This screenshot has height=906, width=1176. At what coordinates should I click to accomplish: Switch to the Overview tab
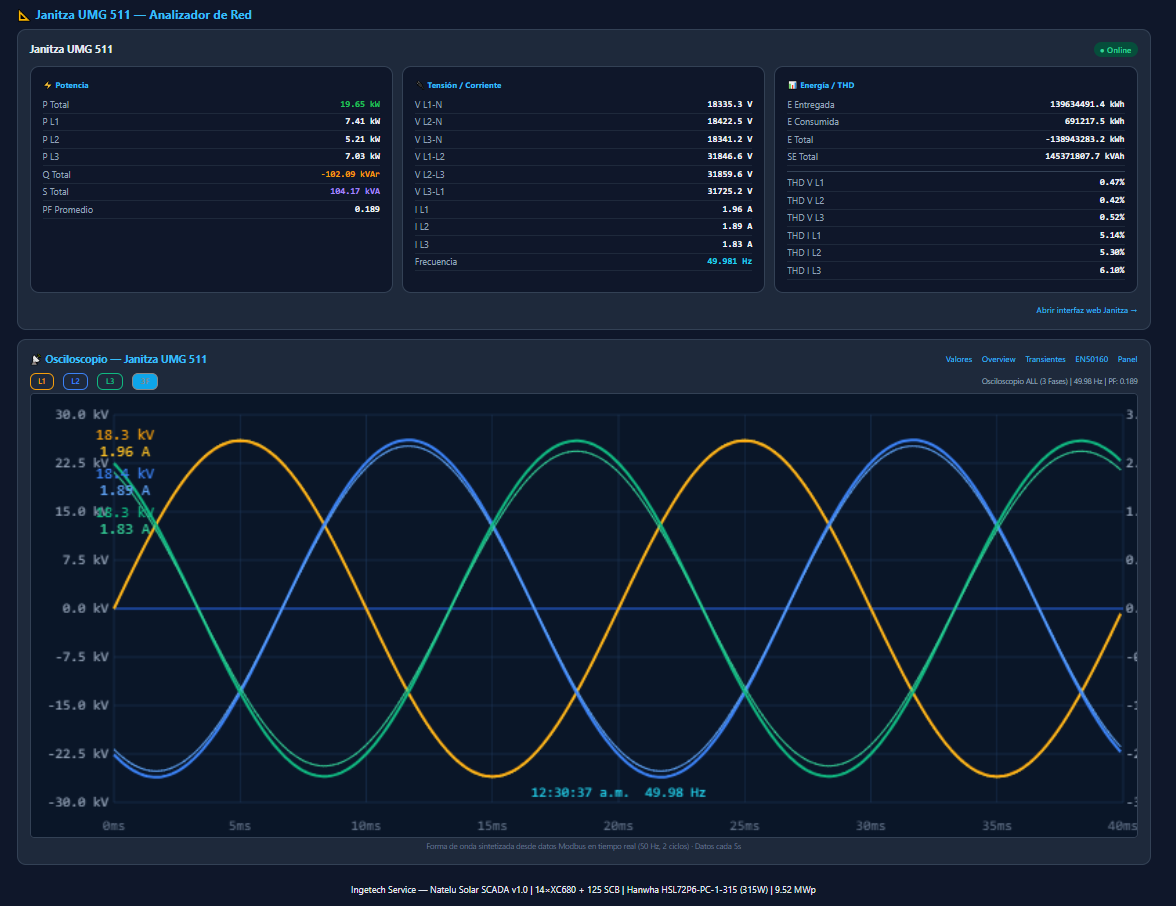[1000, 359]
